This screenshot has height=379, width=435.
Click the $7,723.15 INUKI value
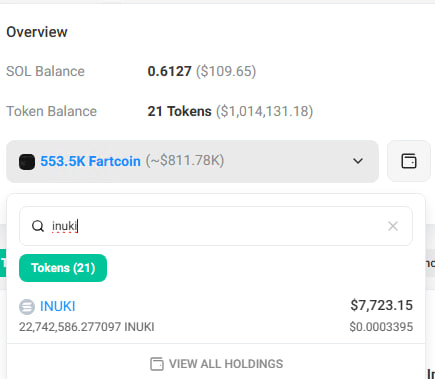(x=381, y=305)
